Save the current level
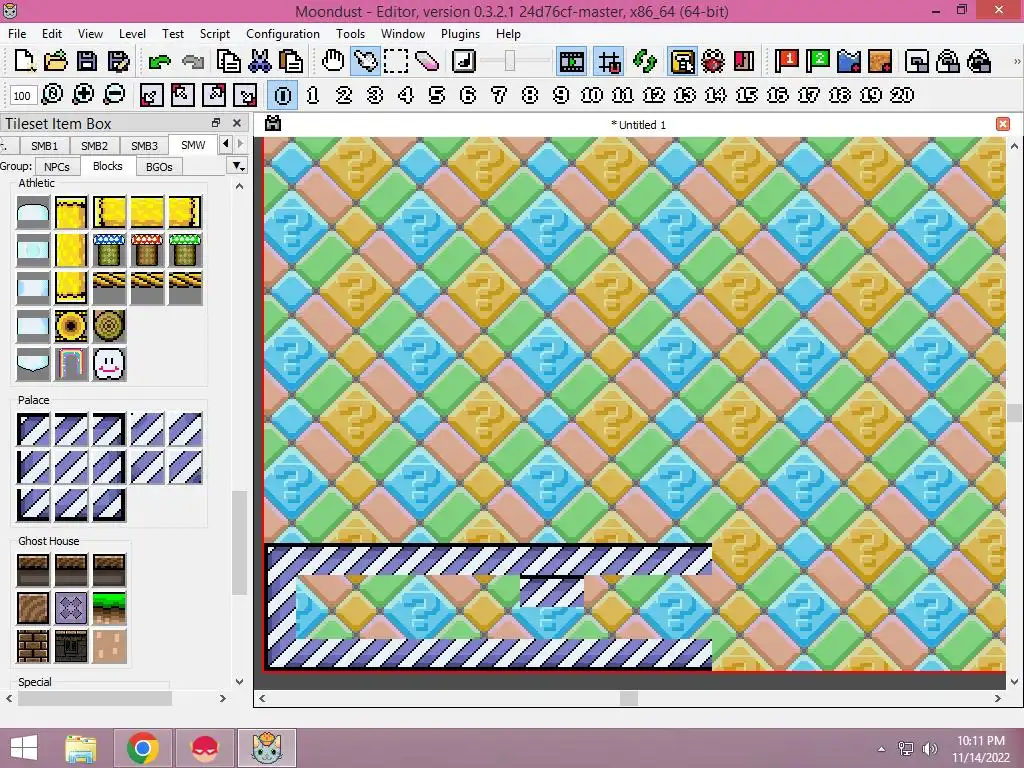The width and height of the screenshot is (1024, 768). point(87,61)
